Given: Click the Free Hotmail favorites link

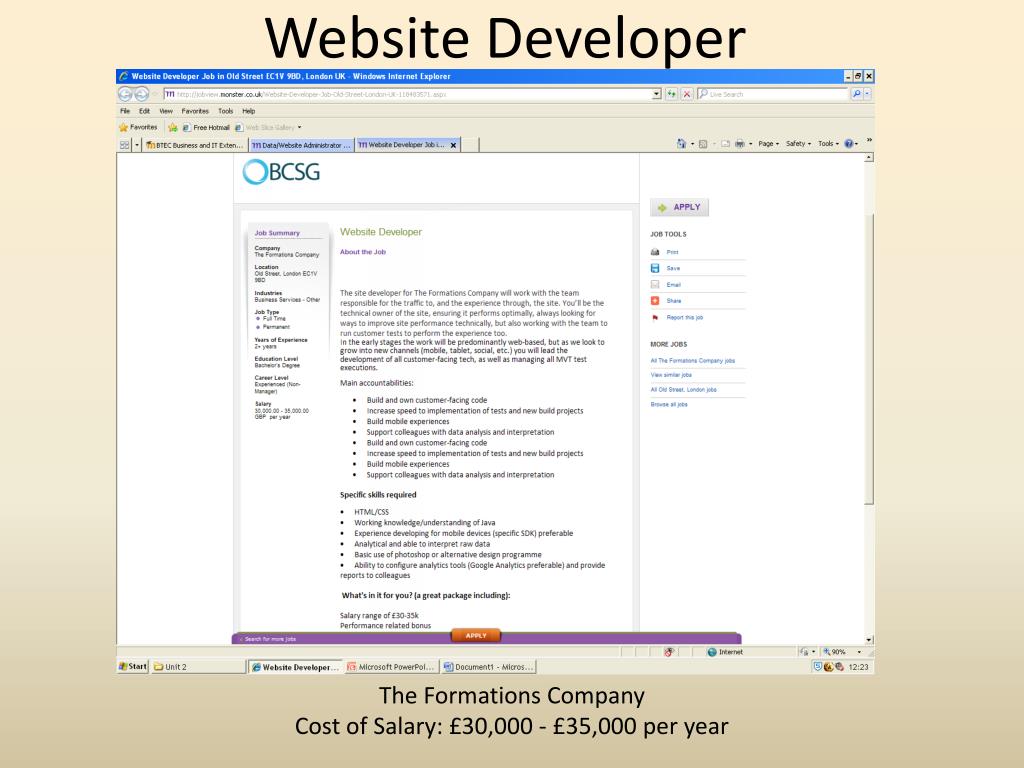Looking at the screenshot, I should (206, 127).
